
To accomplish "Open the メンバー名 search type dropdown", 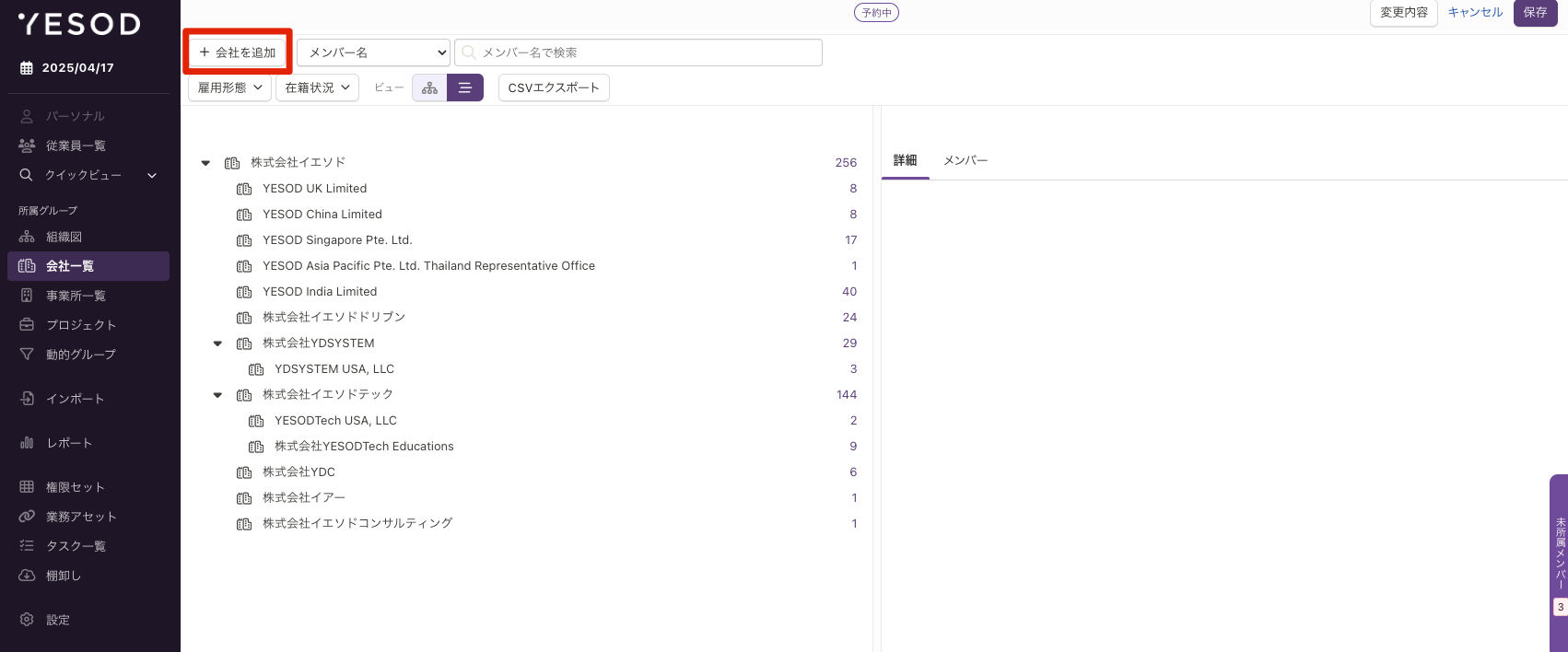I will pyautogui.click(x=373, y=52).
